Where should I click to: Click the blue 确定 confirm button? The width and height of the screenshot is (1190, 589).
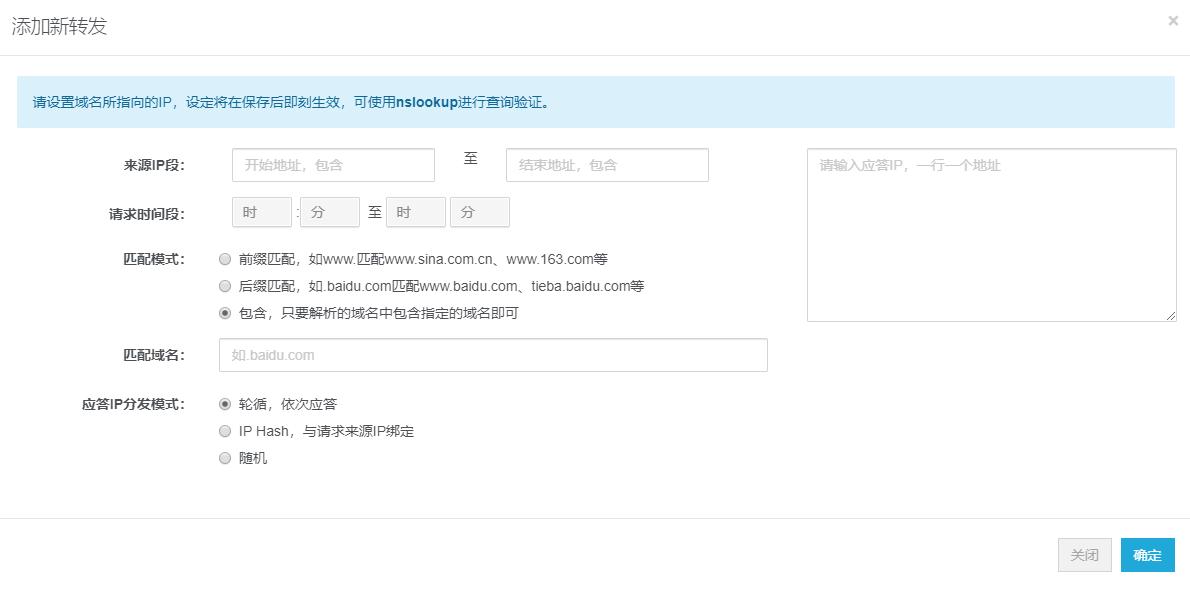(x=1147, y=555)
